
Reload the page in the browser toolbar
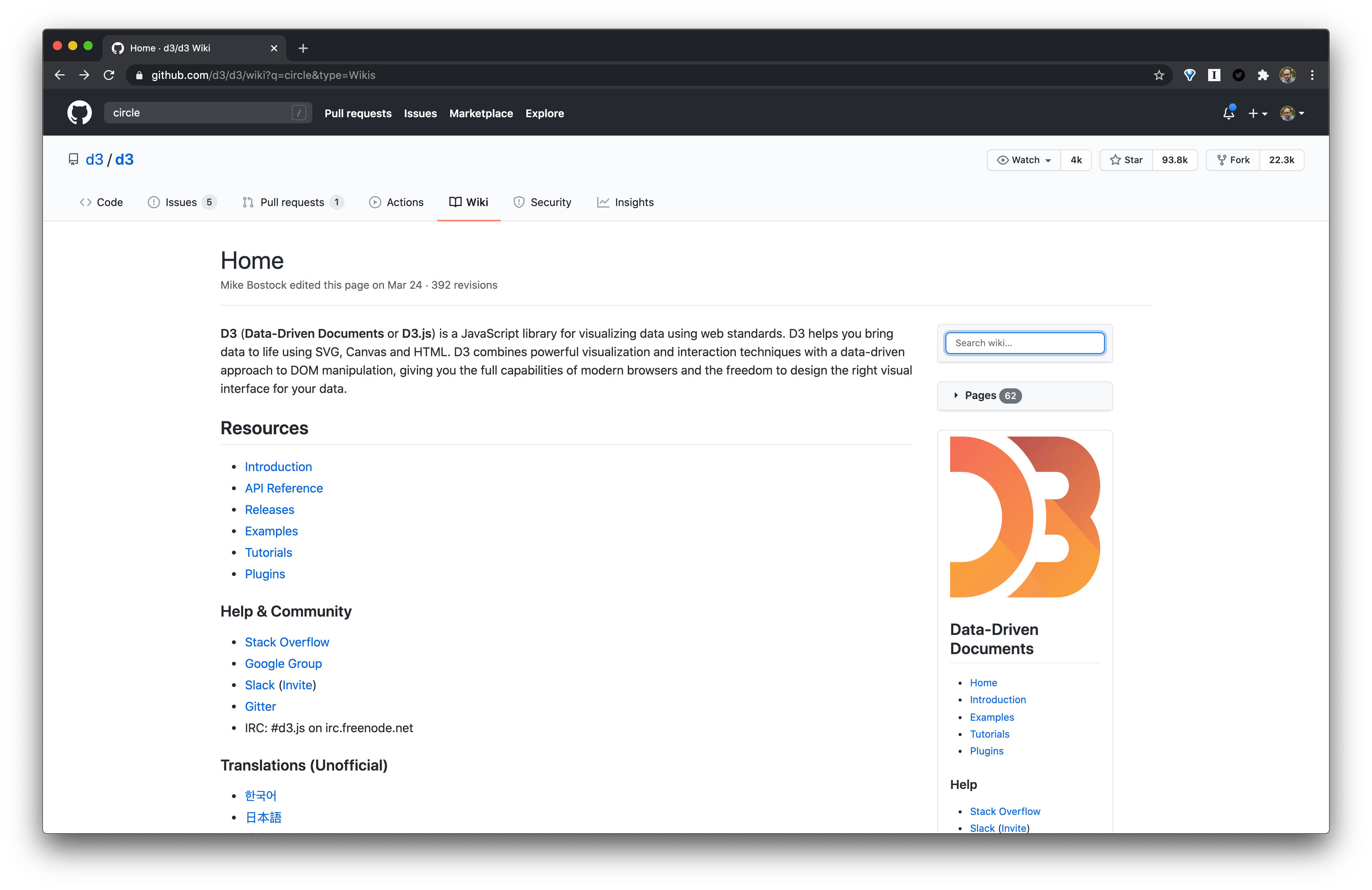coord(109,75)
